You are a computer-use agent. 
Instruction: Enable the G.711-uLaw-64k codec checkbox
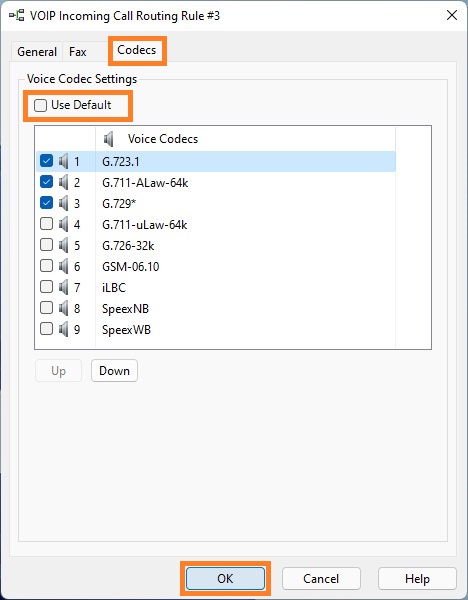click(46, 224)
